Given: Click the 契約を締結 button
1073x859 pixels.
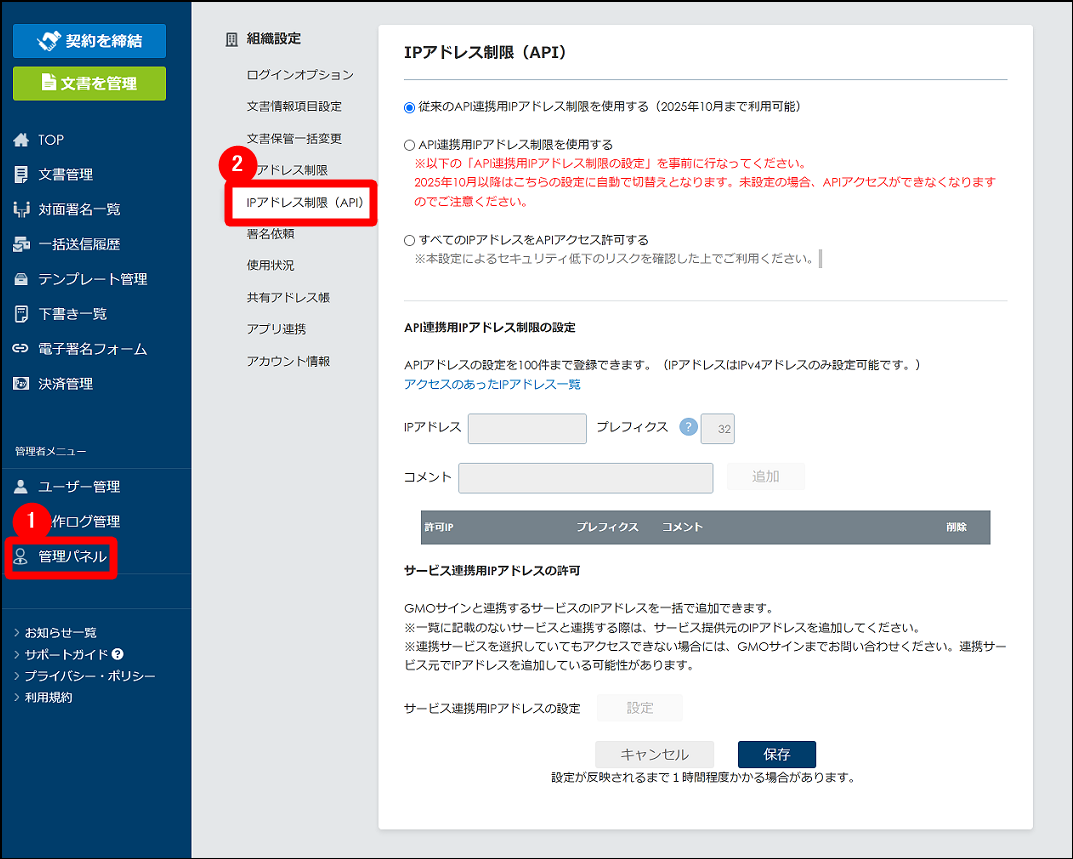Looking at the screenshot, I should pos(89,41).
